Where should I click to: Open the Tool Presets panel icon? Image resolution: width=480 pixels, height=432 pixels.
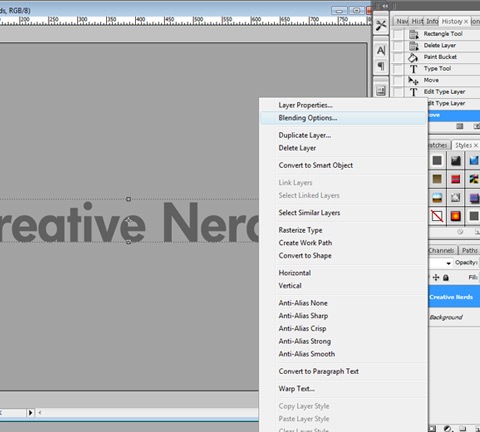(381, 25)
